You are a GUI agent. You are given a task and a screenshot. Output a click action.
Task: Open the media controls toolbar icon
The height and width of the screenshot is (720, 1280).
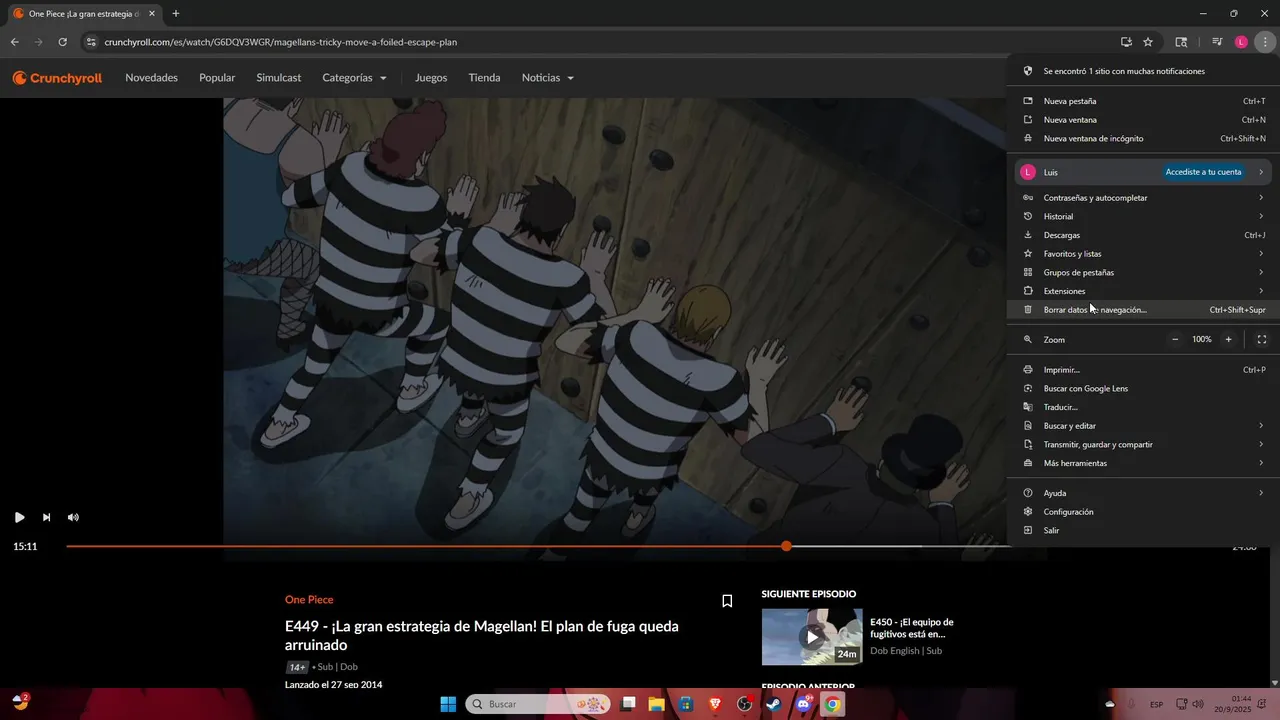(1216, 42)
